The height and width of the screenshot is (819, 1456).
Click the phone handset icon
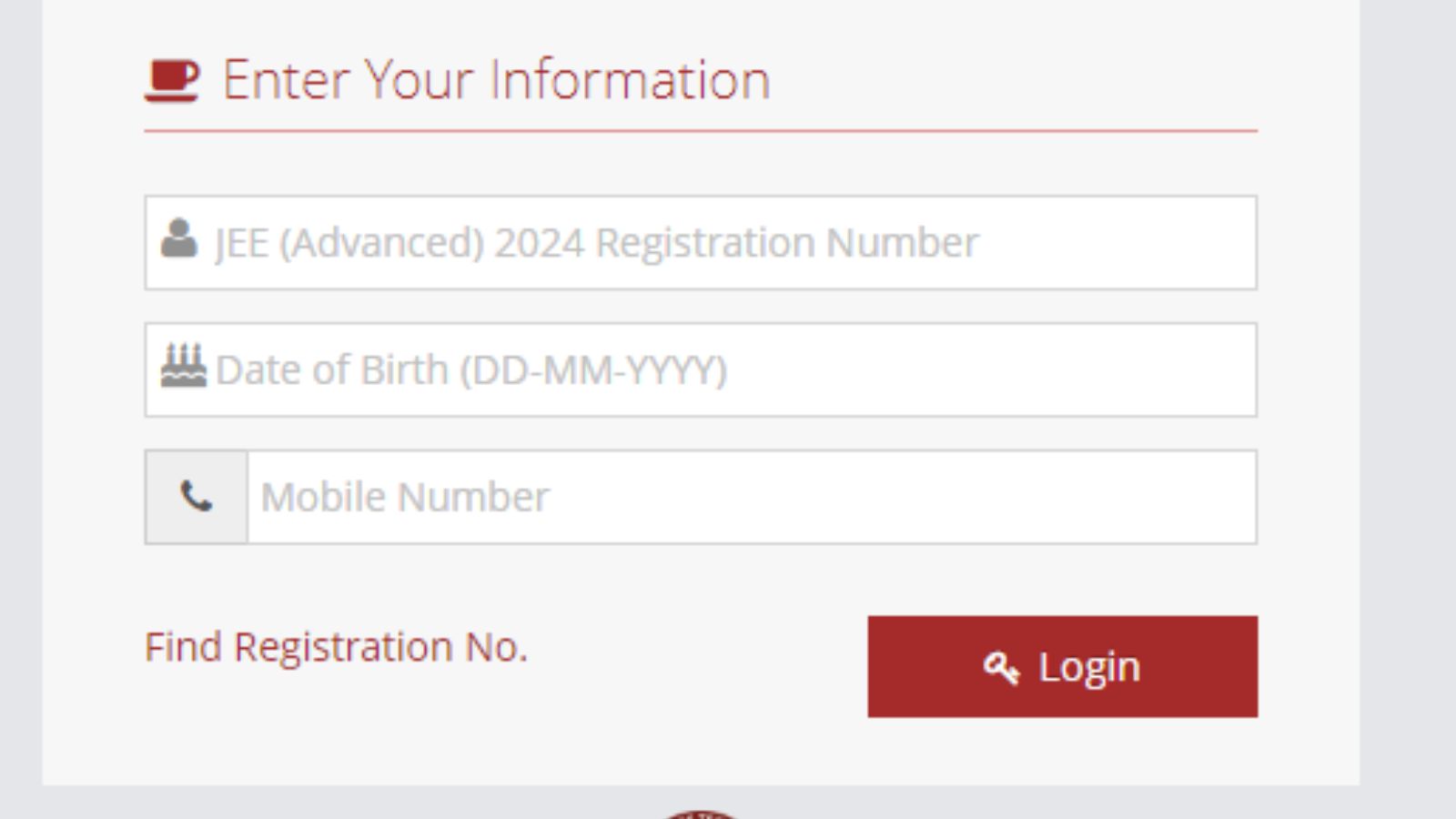point(196,497)
